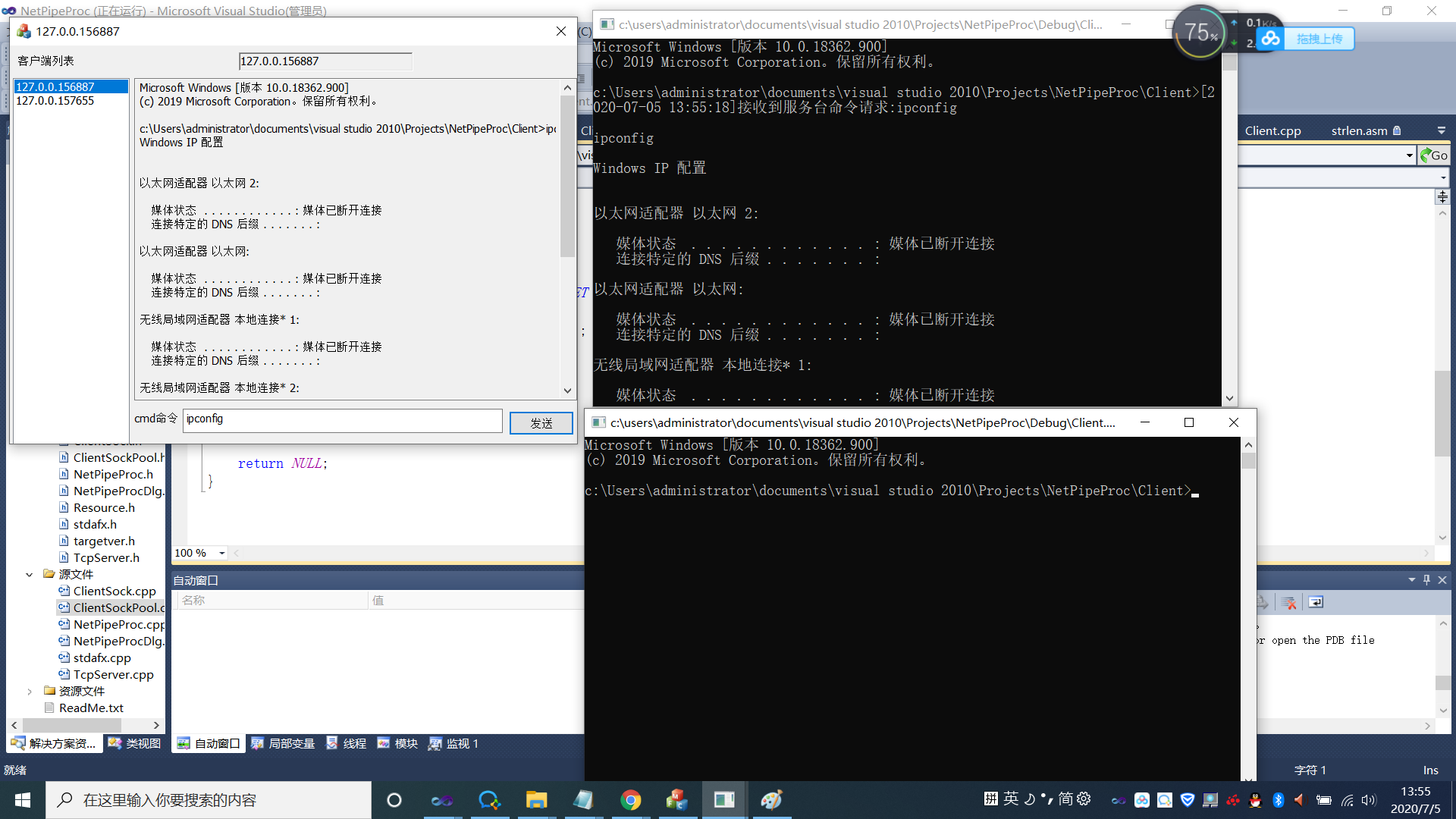The height and width of the screenshot is (819, 1456).
Task: Open File Explorer from the taskbar
Action: [536, 800]
